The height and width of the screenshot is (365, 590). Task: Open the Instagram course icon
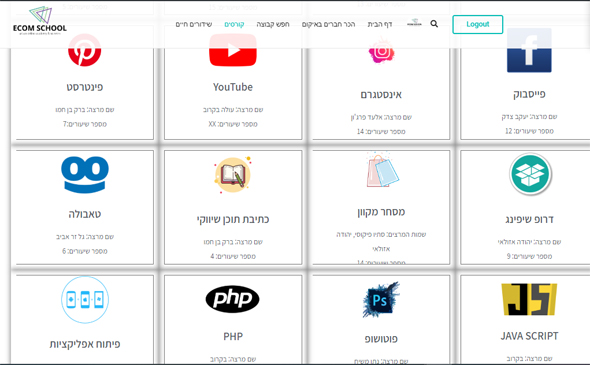click(x=381, y=51)
